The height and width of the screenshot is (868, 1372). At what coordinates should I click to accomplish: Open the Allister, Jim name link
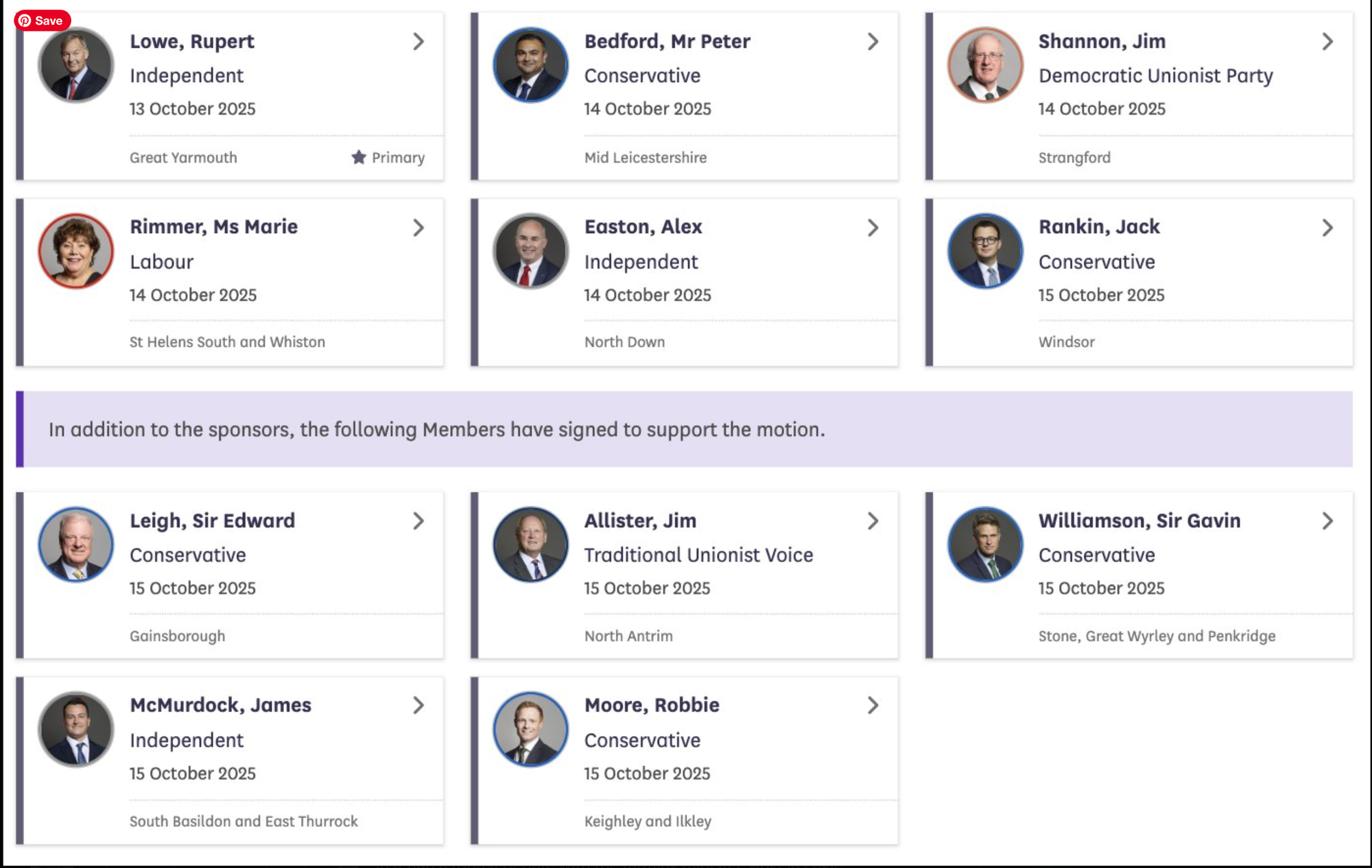[x=640, y=521]
